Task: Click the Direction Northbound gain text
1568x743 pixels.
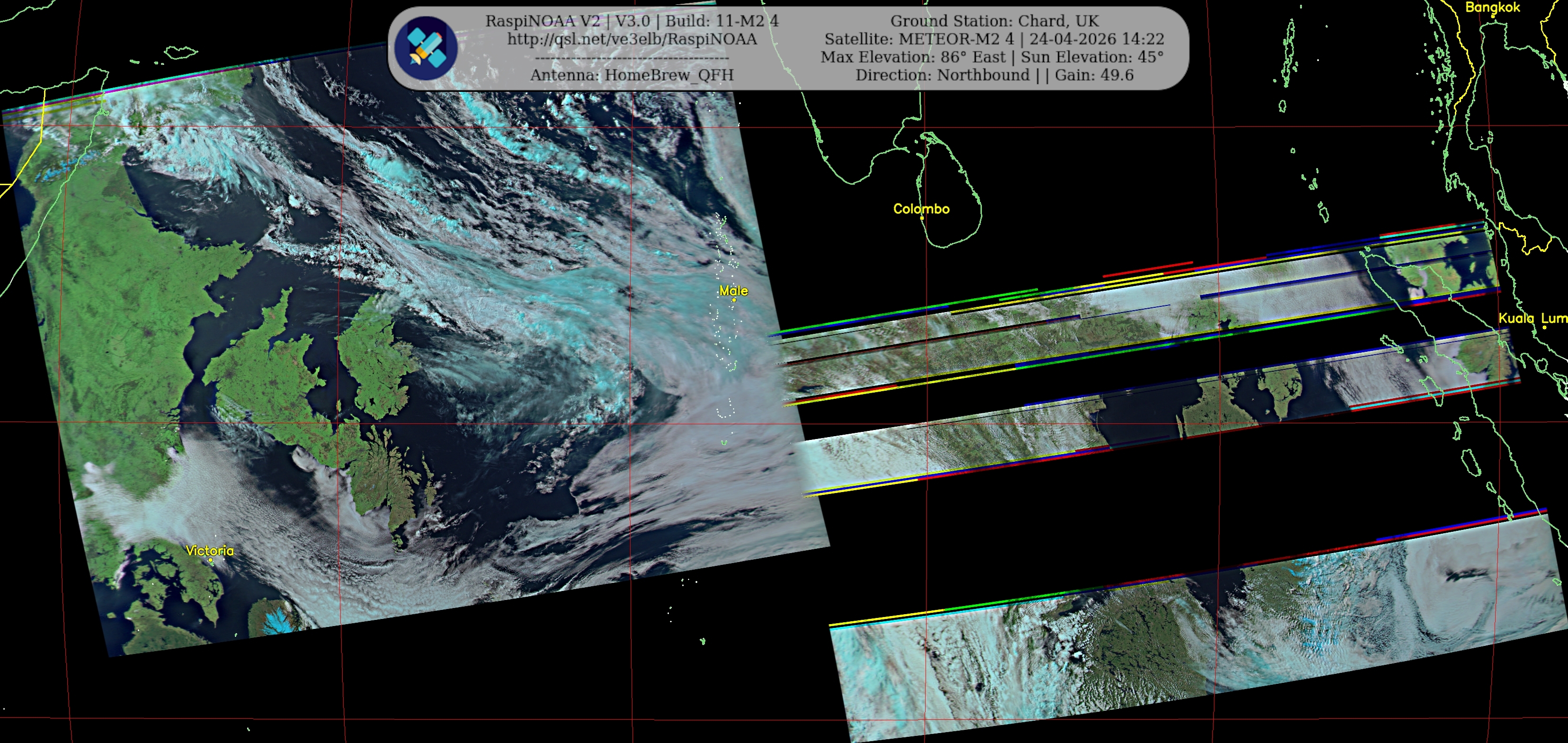Action: [x=994, y=75]
